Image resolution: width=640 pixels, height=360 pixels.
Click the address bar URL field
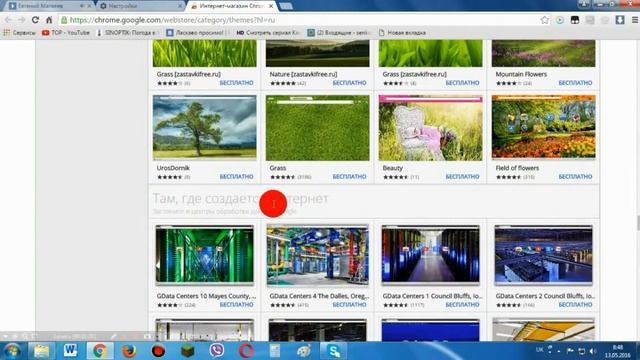coord(300,20)
